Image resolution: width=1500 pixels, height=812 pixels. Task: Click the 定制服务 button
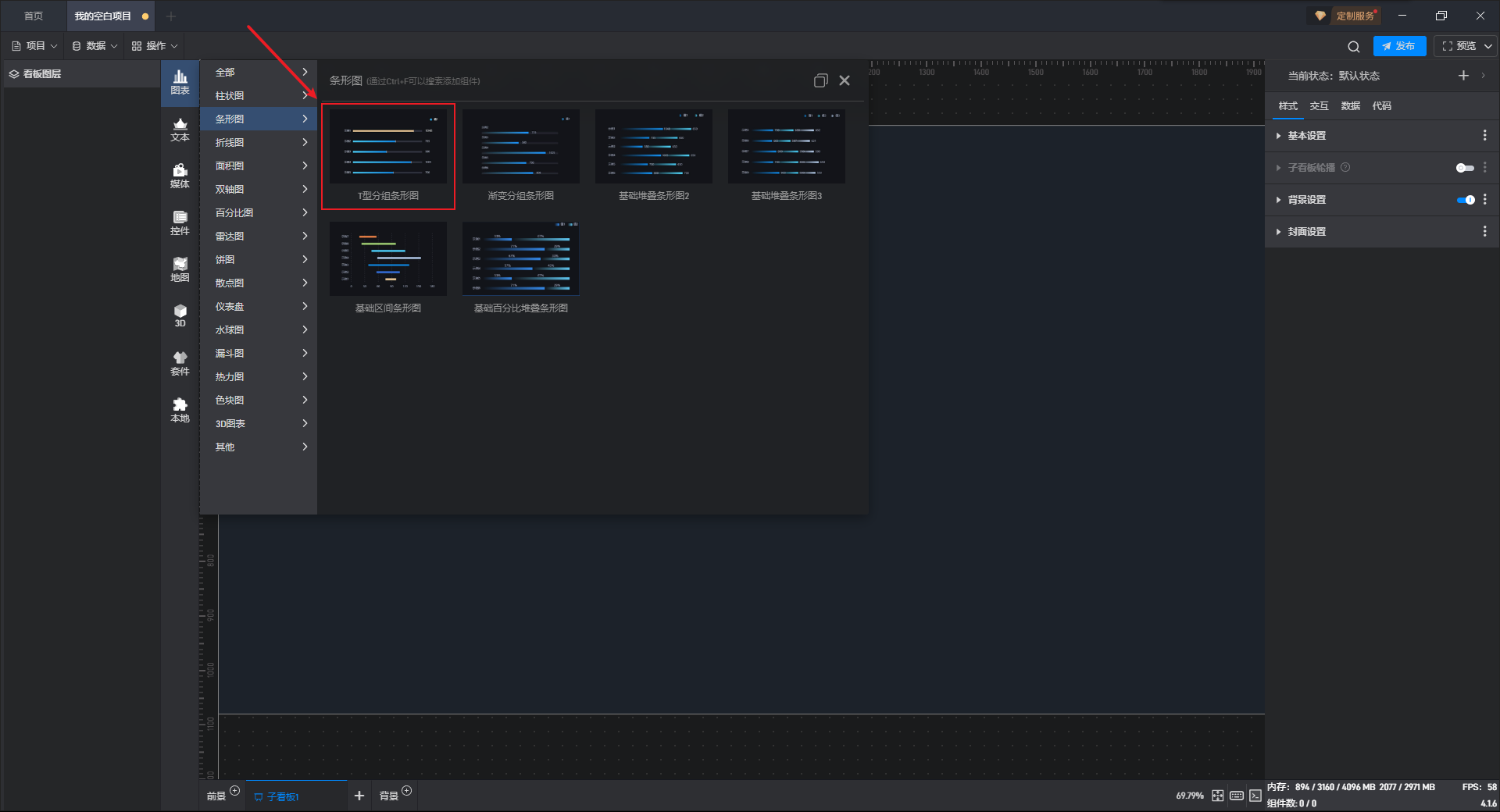[1346, 16]
